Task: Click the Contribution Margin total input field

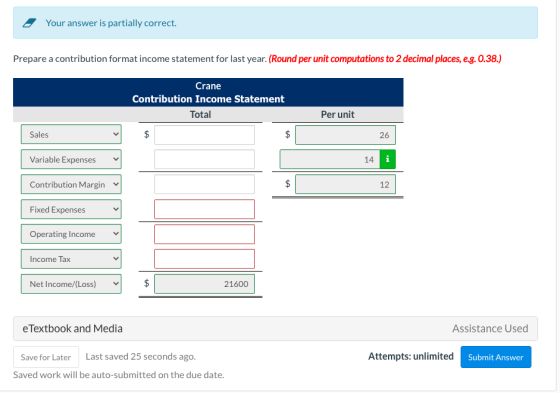Action: (204, 184)
